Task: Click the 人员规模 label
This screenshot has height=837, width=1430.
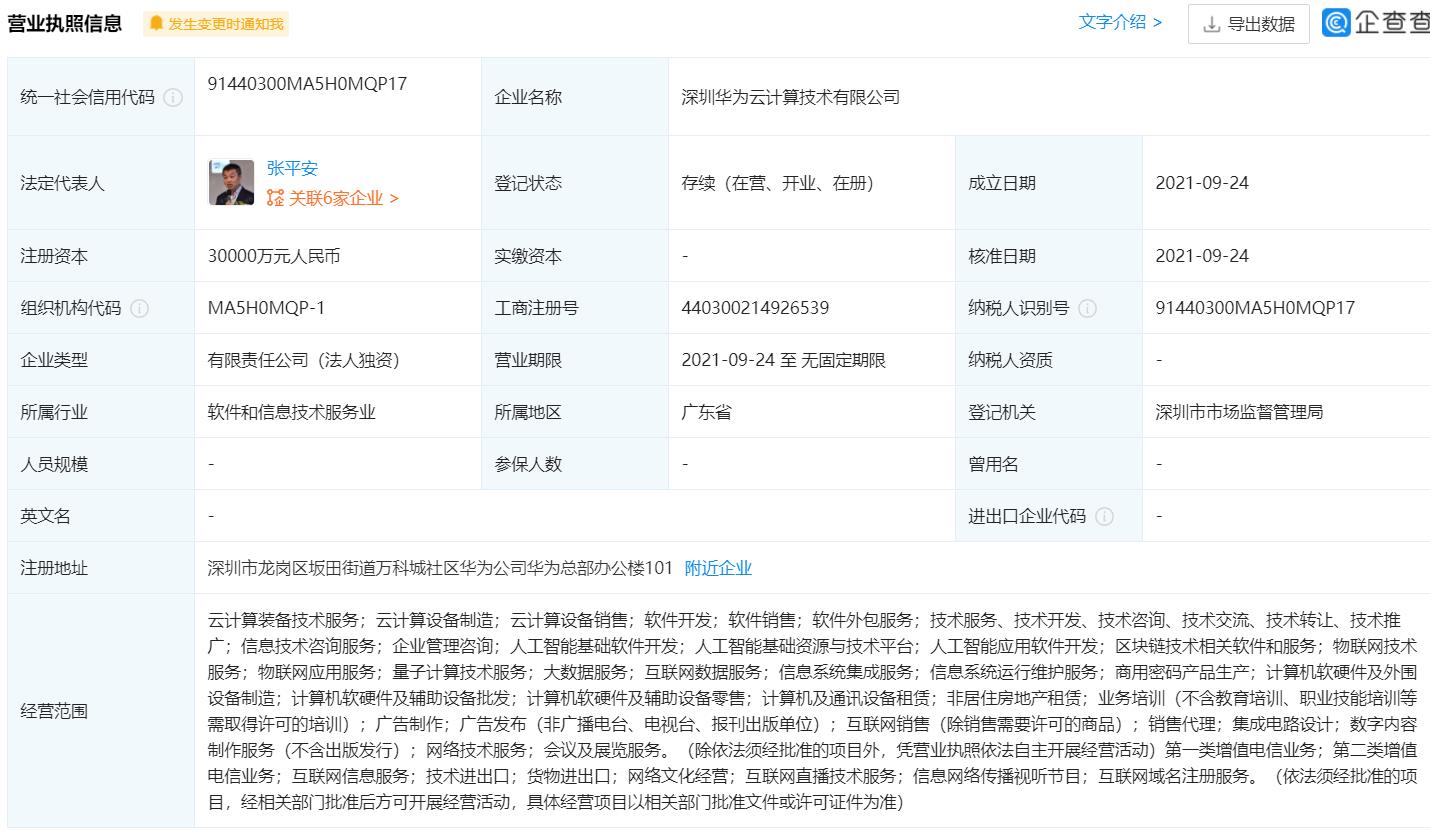Action: [x=54, y=464]
